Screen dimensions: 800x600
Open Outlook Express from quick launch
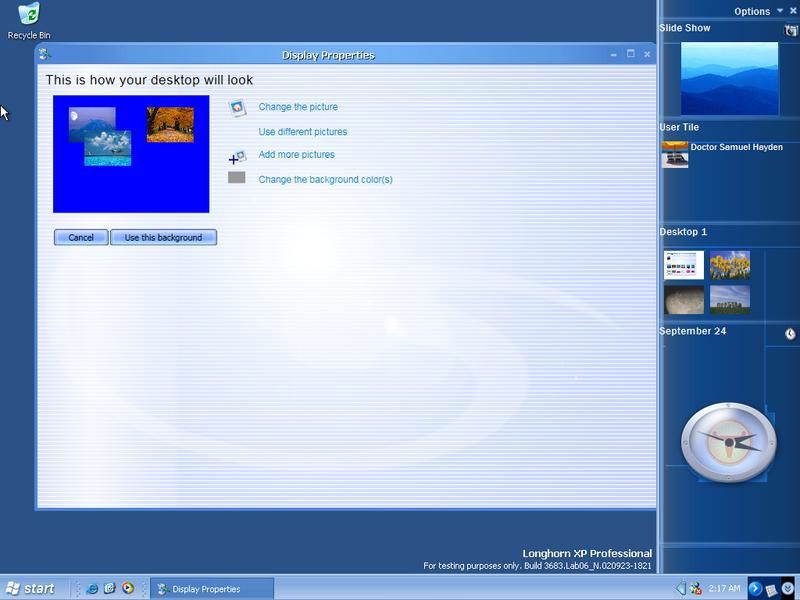(x=110, y=588)
